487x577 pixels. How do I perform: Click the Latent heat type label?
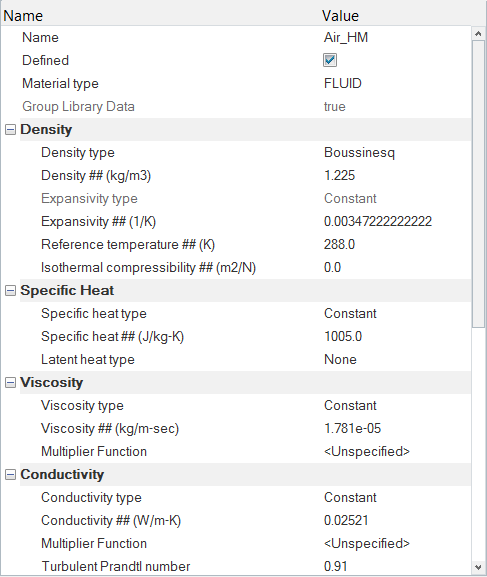point(88,360)
